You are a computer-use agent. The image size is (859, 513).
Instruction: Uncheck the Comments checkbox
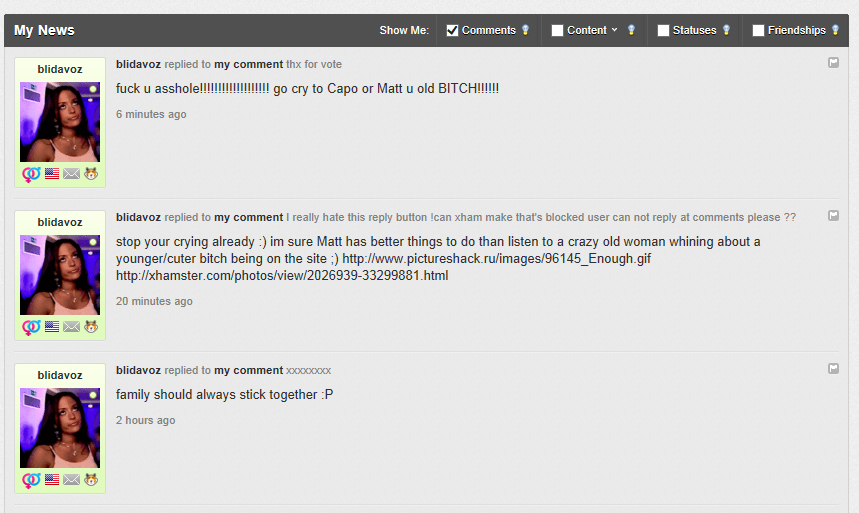pyautogui.click(x=452, y=30)
